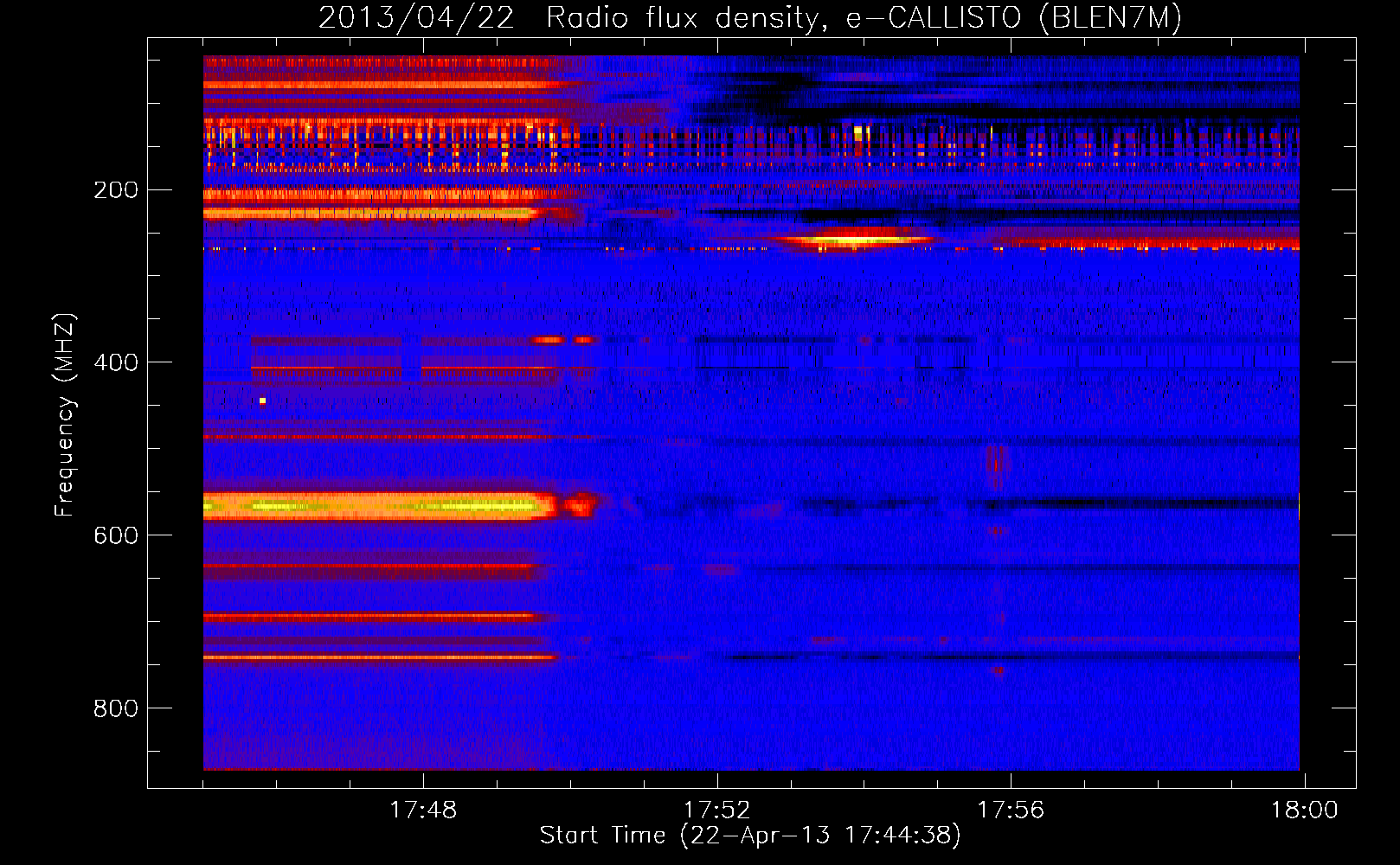Click the 600 frequency tick label

click(x=116, y=535)
